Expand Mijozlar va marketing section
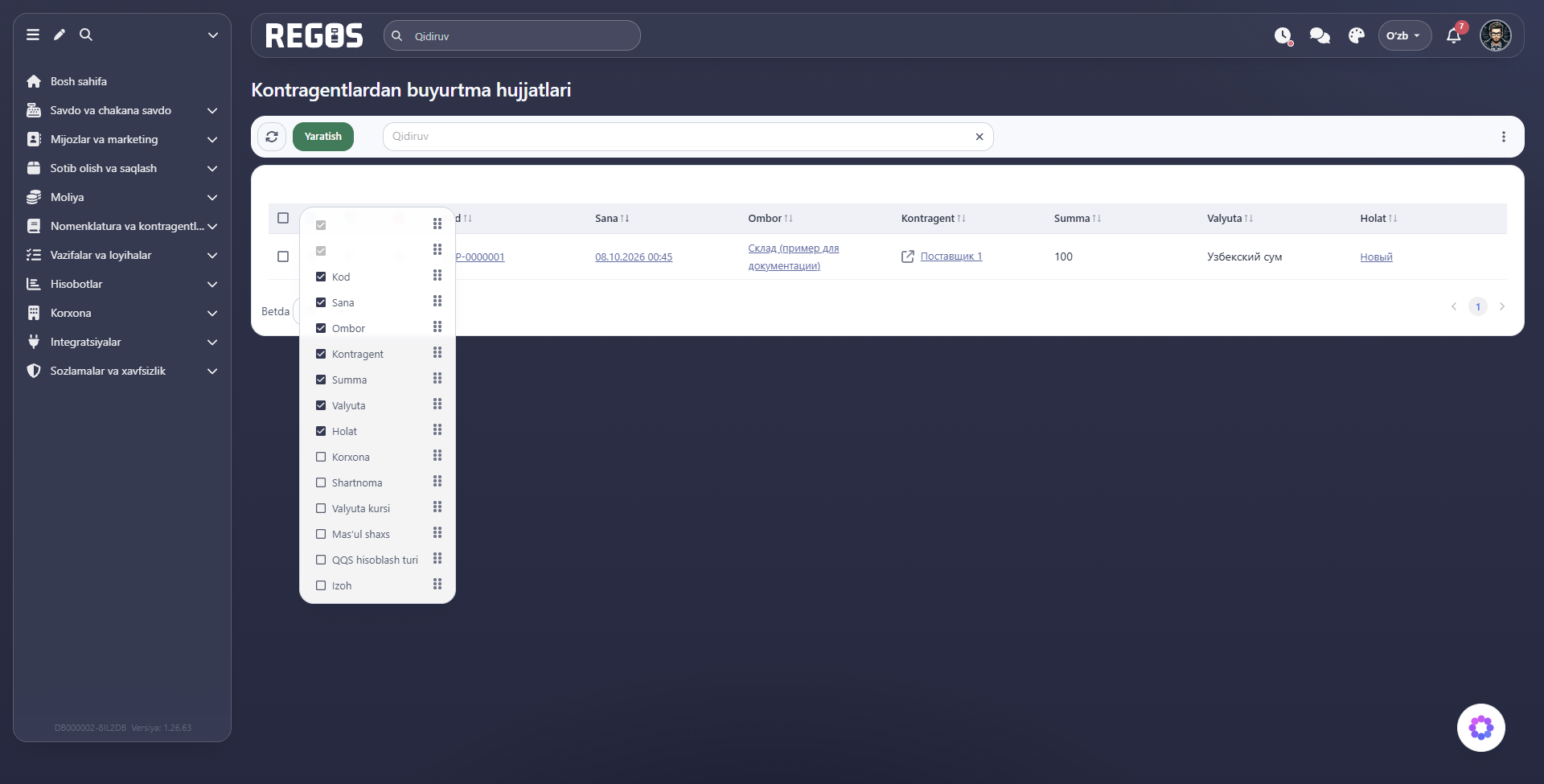1544x784 pixels. pyautogui.click(x=122, y=139)
